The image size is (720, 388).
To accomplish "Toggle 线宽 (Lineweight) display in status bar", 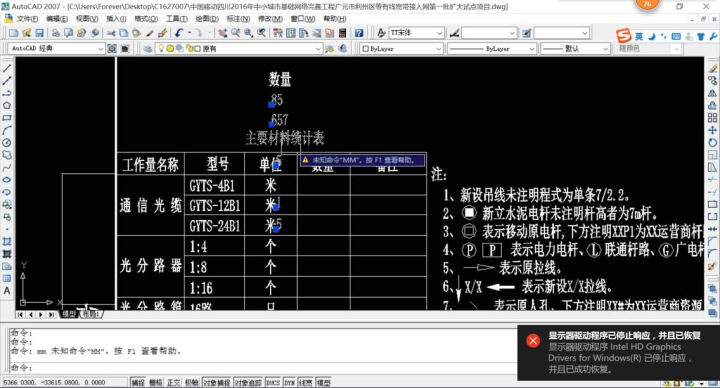I will 305,382.
